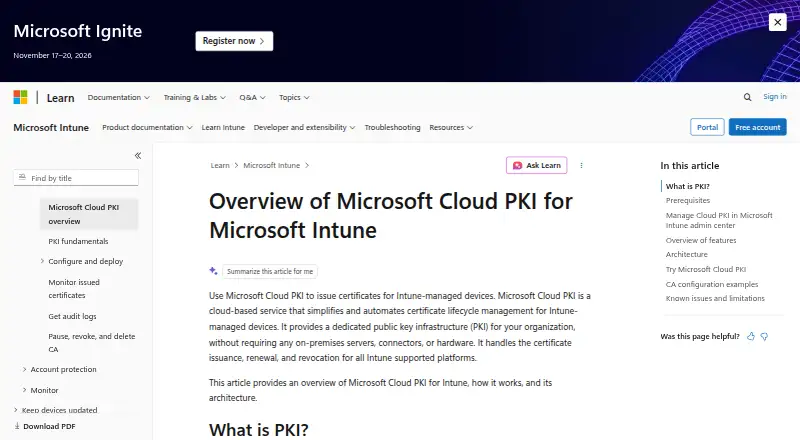Expand Product documentation menu

[x=147, y=128]
